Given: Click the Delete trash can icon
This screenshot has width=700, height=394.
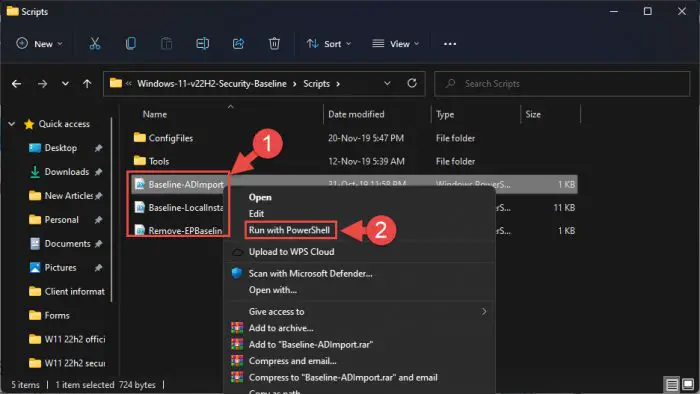Looking at the screenshot, I should (274, 43).
